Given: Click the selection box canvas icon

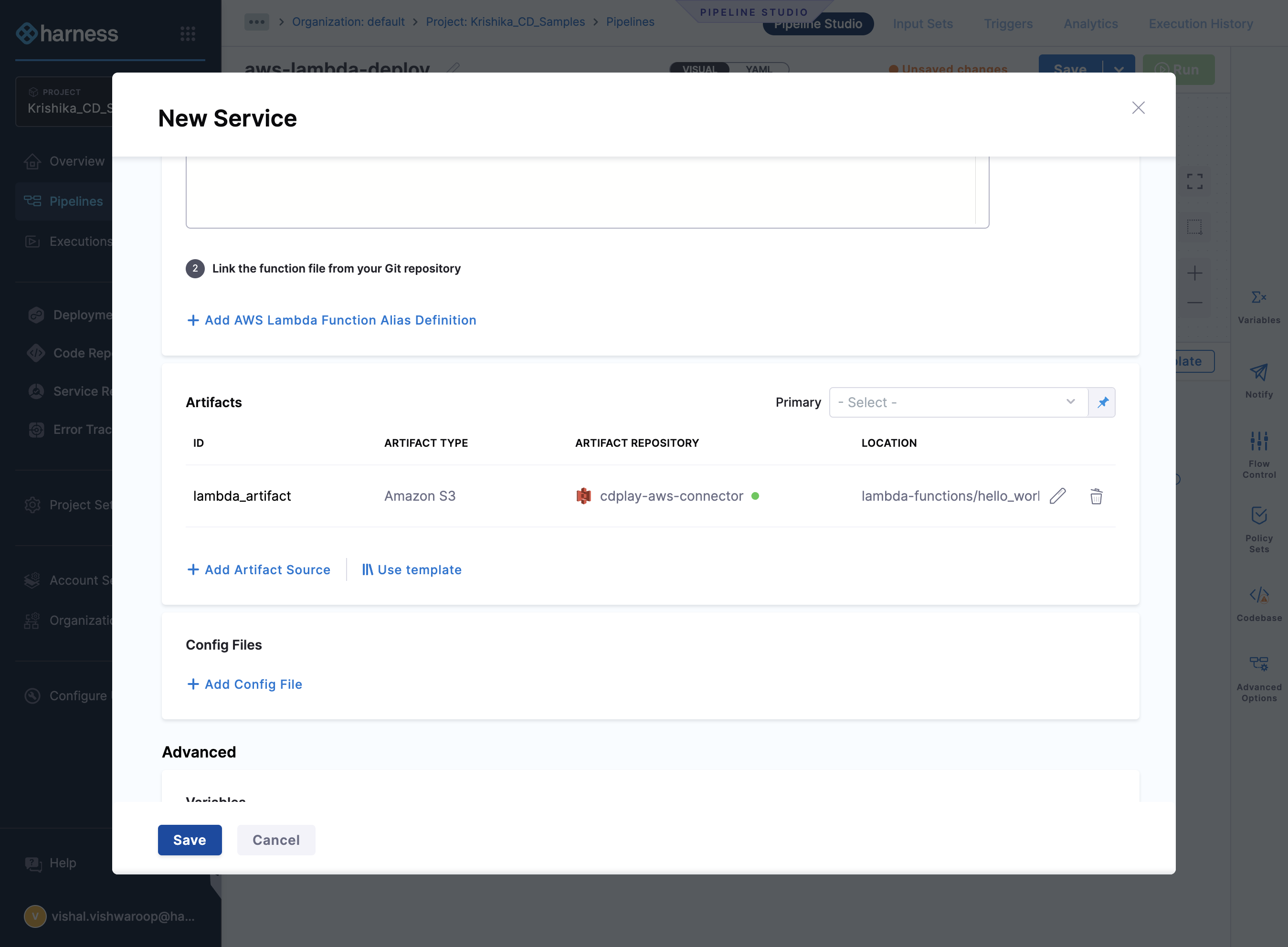Looking at the screenshot, I should pyautogui.click(x=1194, y=227).
